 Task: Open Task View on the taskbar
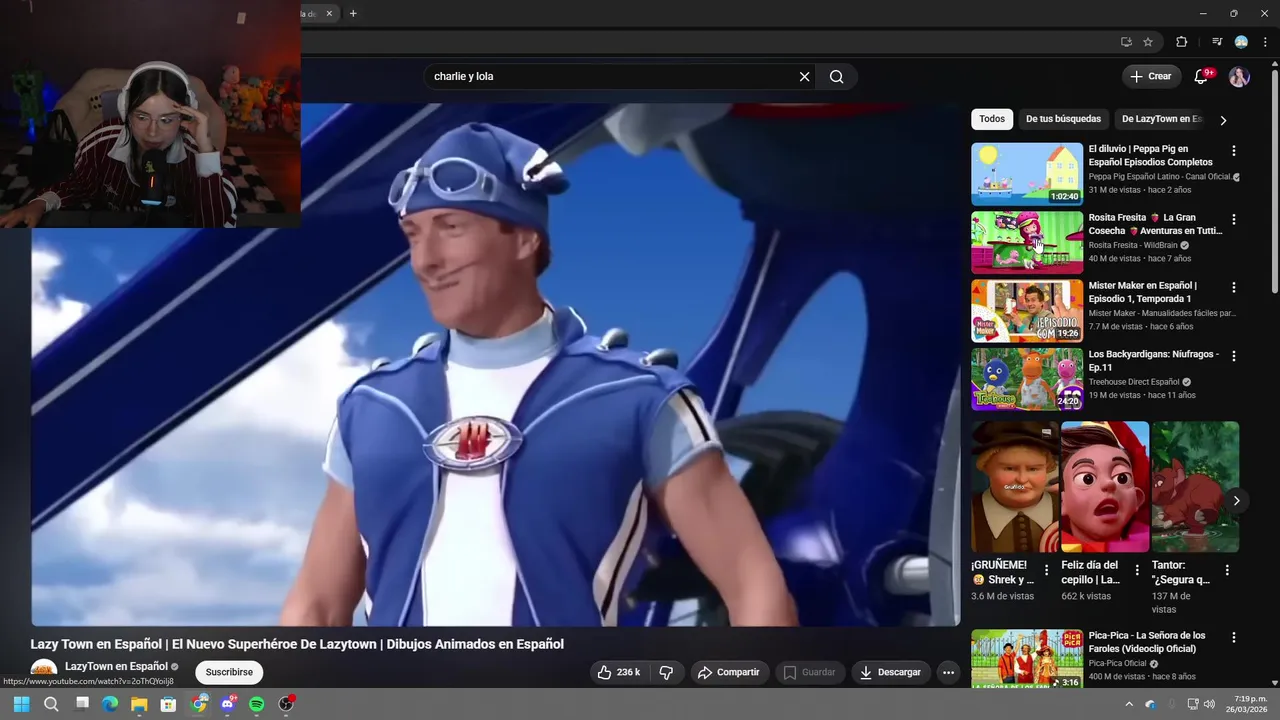(x=82, y=704)
